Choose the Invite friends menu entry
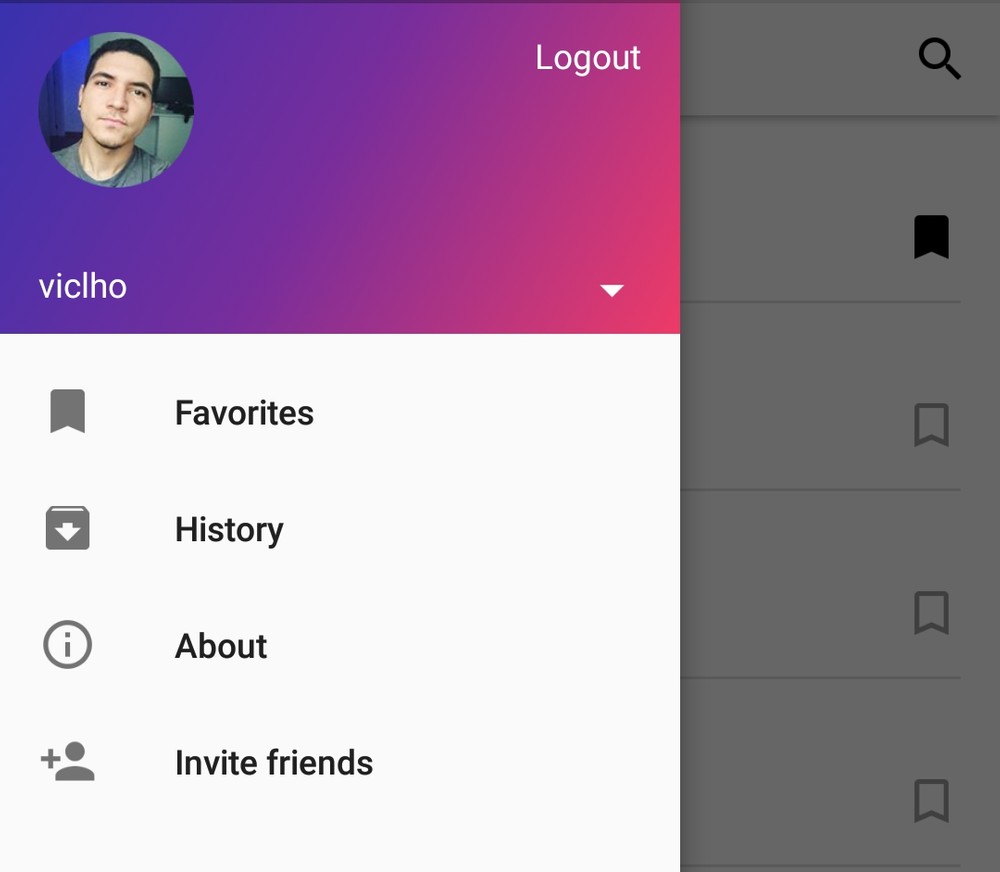The image size is (1000, 872). click(274, 763)
